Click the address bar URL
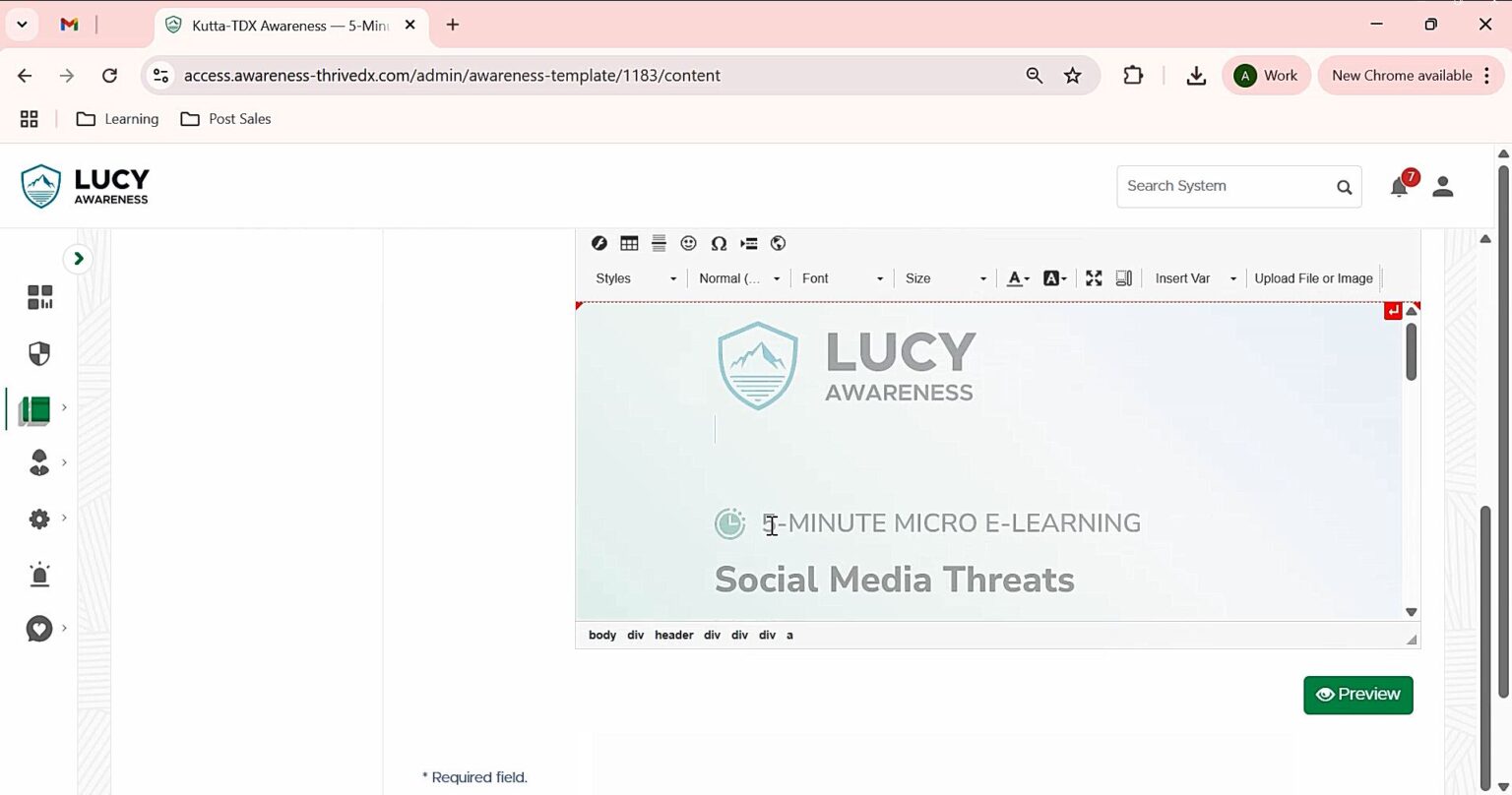The height and width of the screenshot is (795, 1512). [452, 76]
